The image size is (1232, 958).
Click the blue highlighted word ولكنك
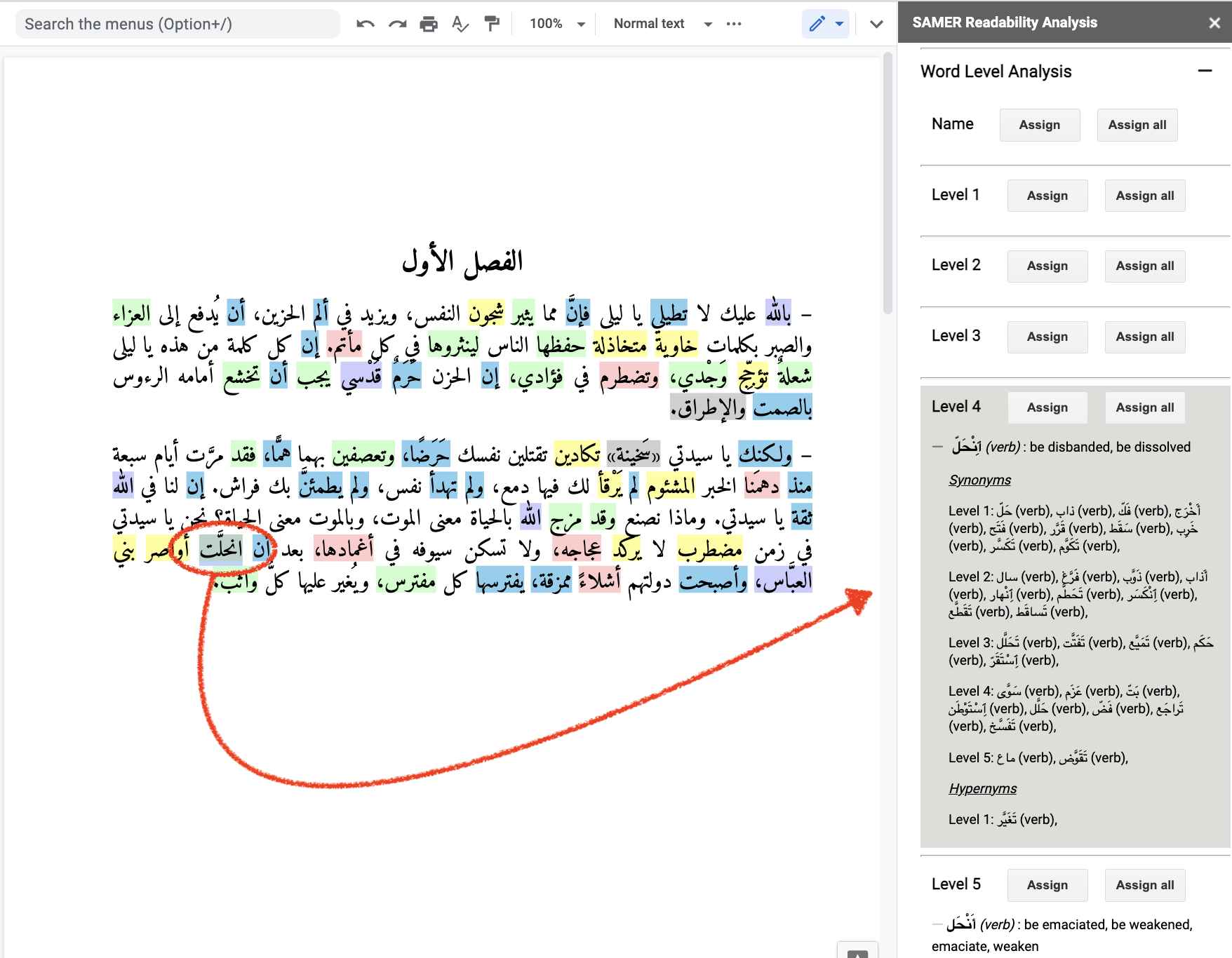(765, 454)
